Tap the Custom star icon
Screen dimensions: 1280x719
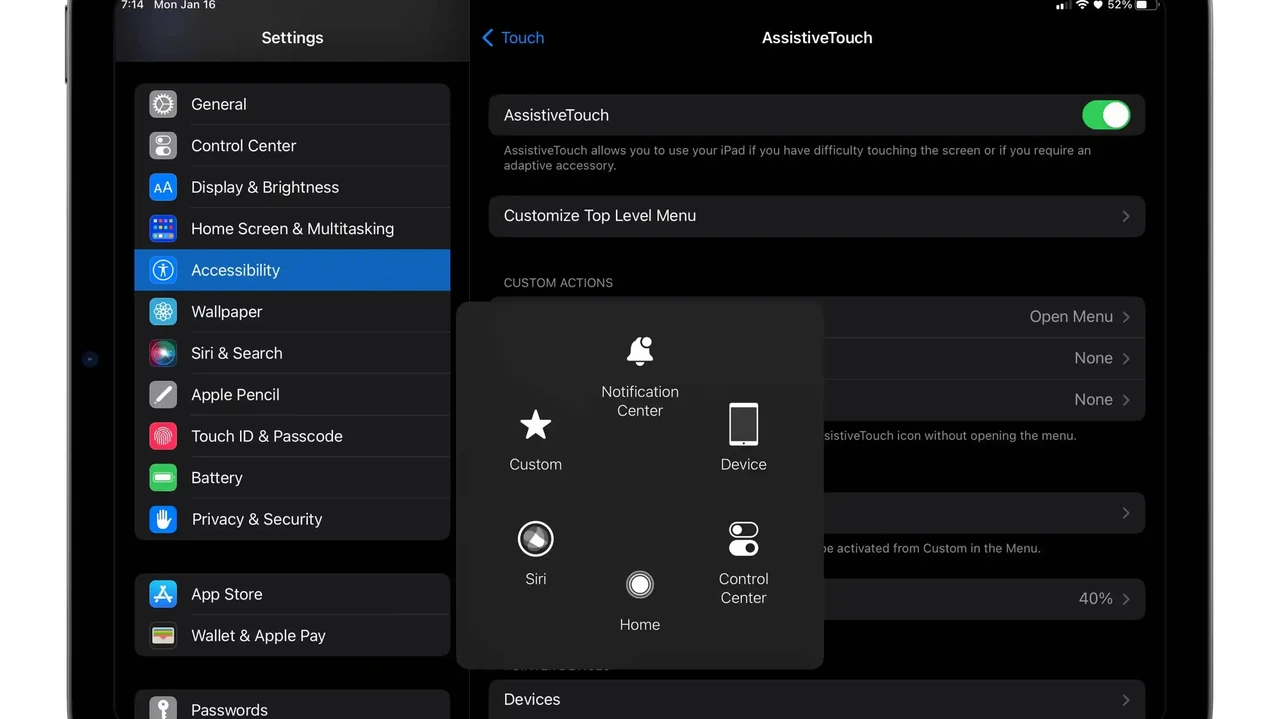coord(536,425)
